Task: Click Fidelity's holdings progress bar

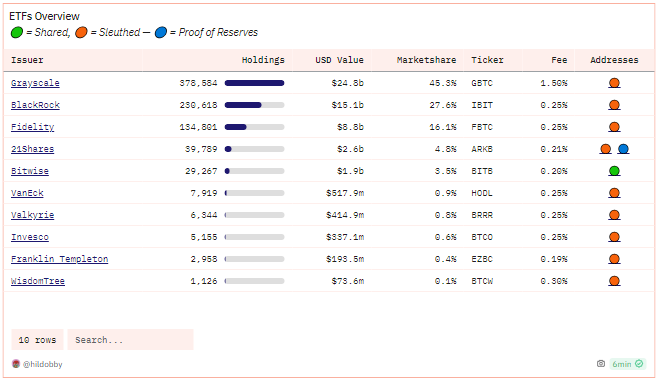Action: (x=255, y=127)
